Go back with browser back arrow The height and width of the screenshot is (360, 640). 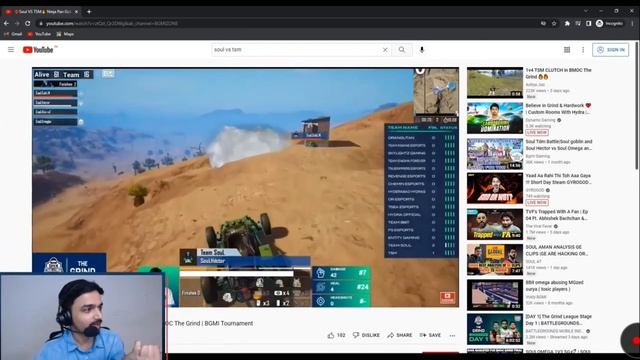(x=6, y=24)
